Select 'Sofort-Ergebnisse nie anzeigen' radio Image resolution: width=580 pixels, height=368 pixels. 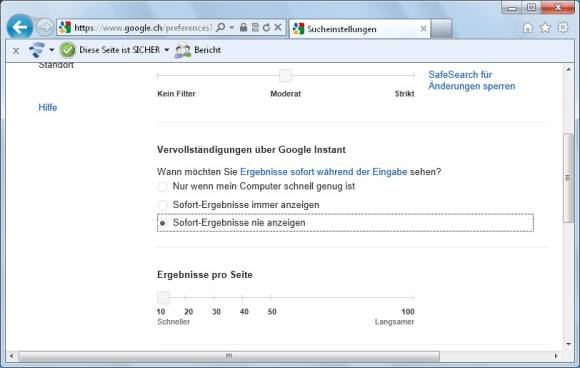pyautogui.click(x=162, y=223)
